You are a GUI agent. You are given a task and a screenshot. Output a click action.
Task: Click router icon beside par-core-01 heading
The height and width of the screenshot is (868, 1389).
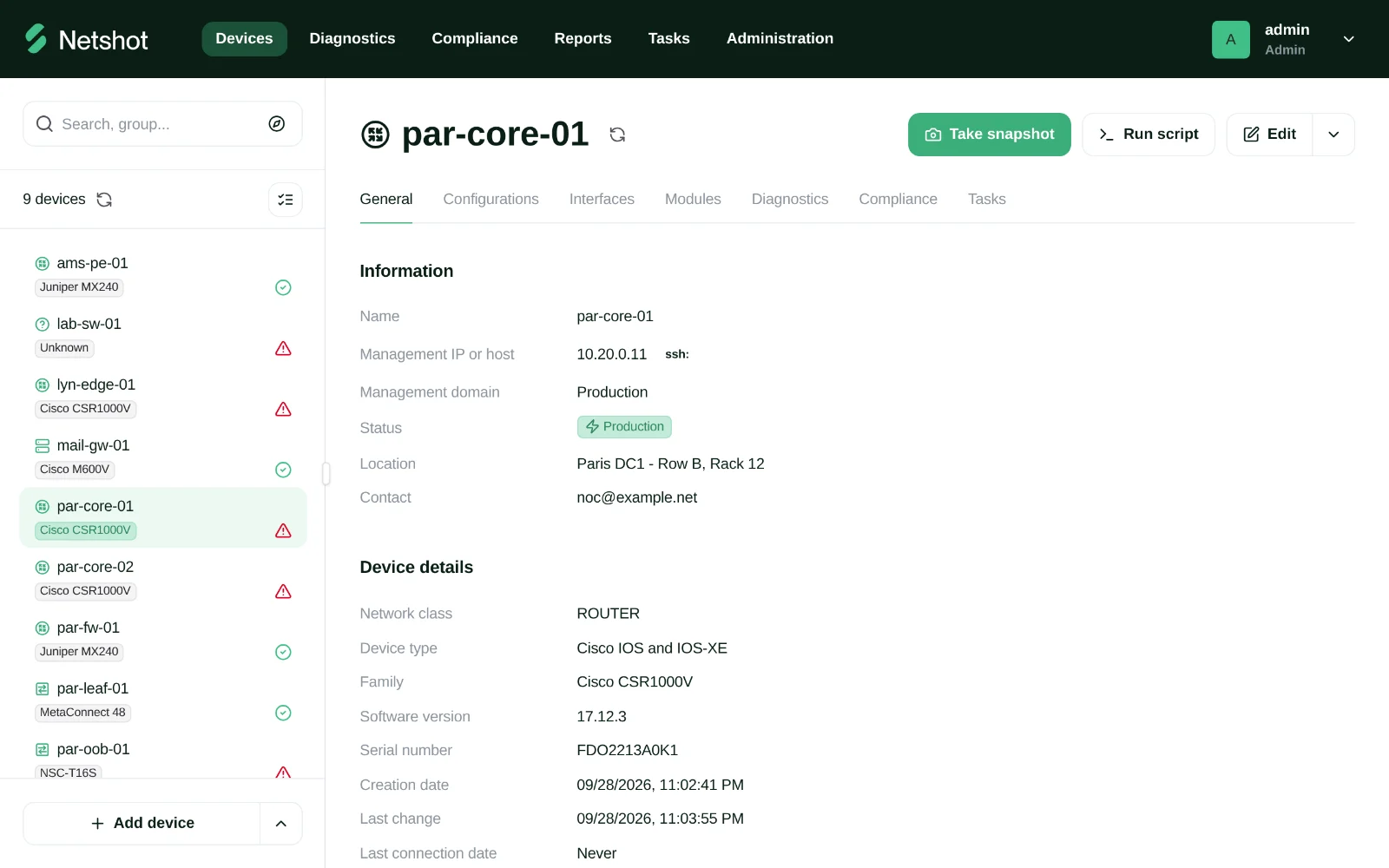(x=375, y=135)
